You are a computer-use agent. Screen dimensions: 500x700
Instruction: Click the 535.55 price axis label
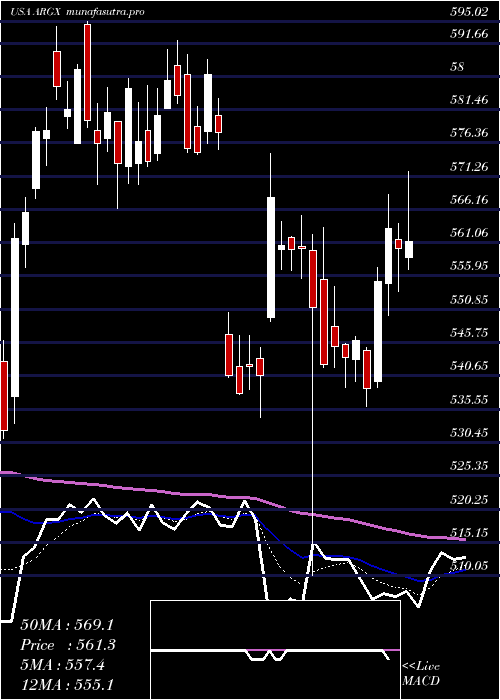468,399
